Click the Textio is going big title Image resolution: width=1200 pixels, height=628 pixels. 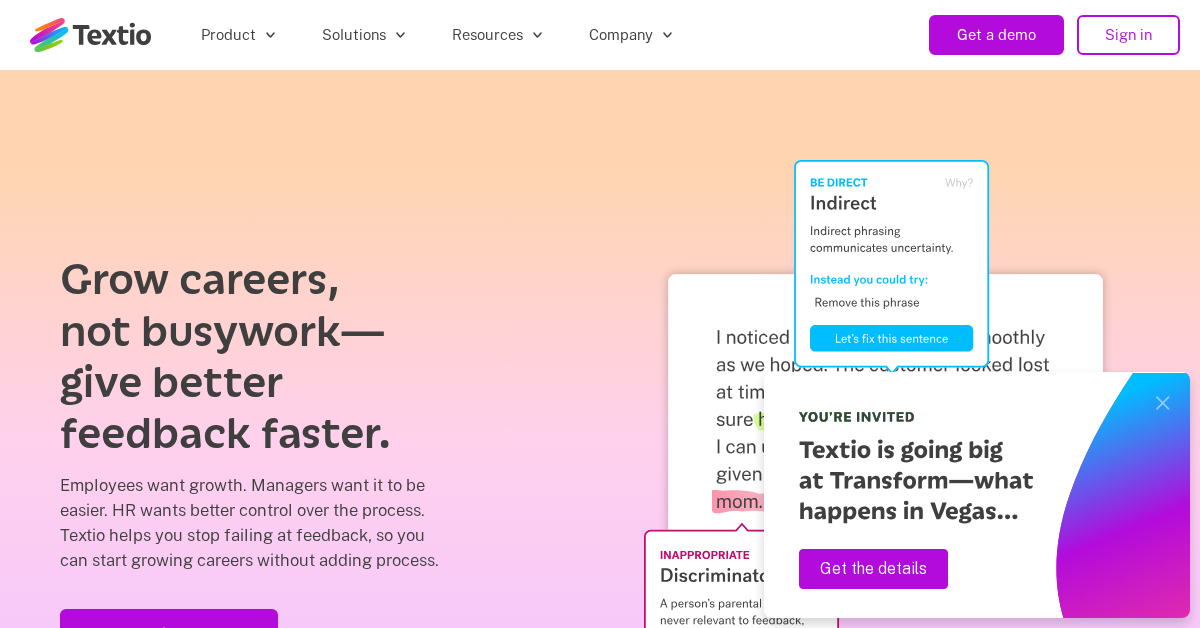pyautogui.click(x=916, y=480)
